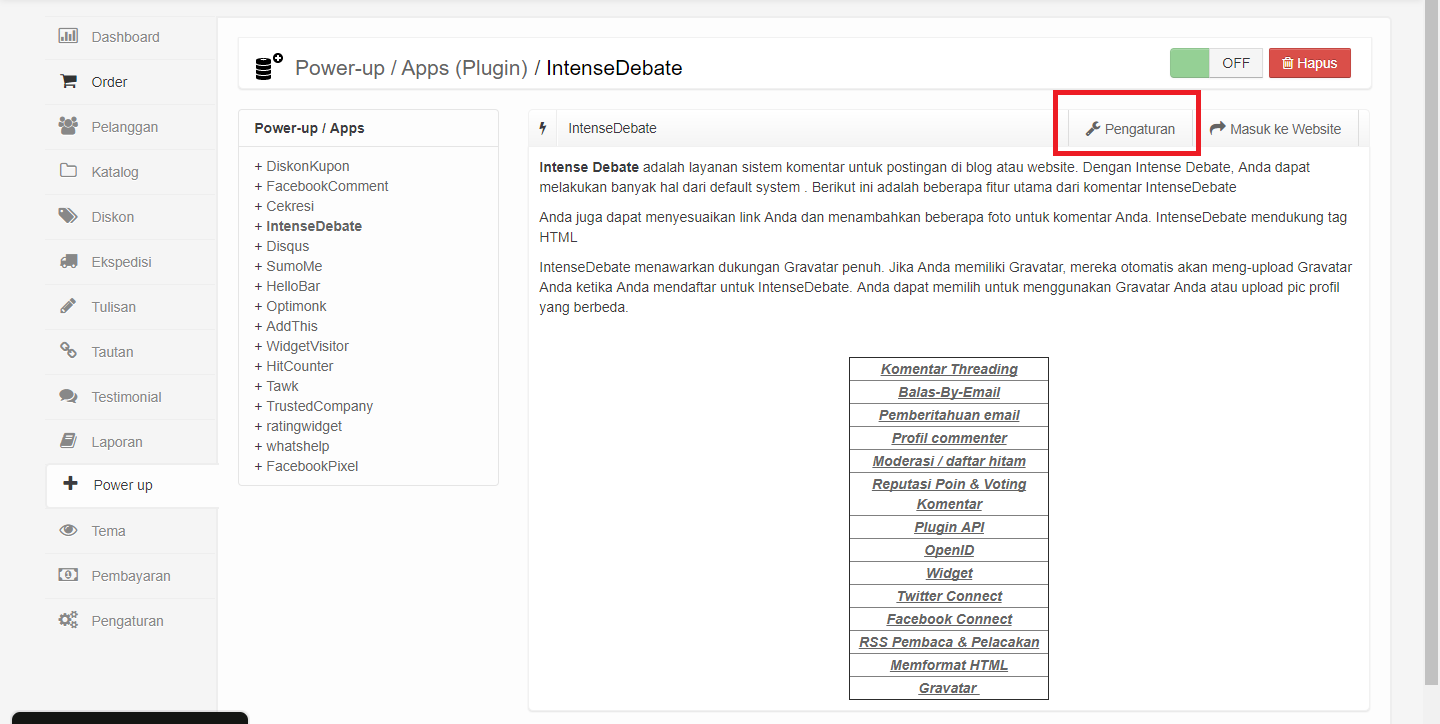
Task: Click the sidebar Pengaturan gears icon
Action: [68, 620]
